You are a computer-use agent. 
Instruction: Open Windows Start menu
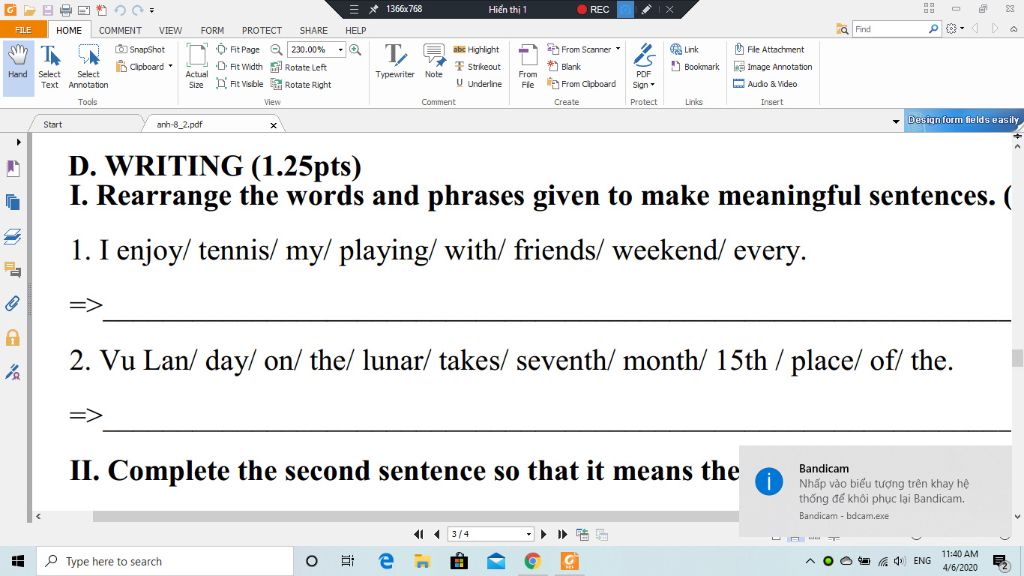[x=18, y=561]
